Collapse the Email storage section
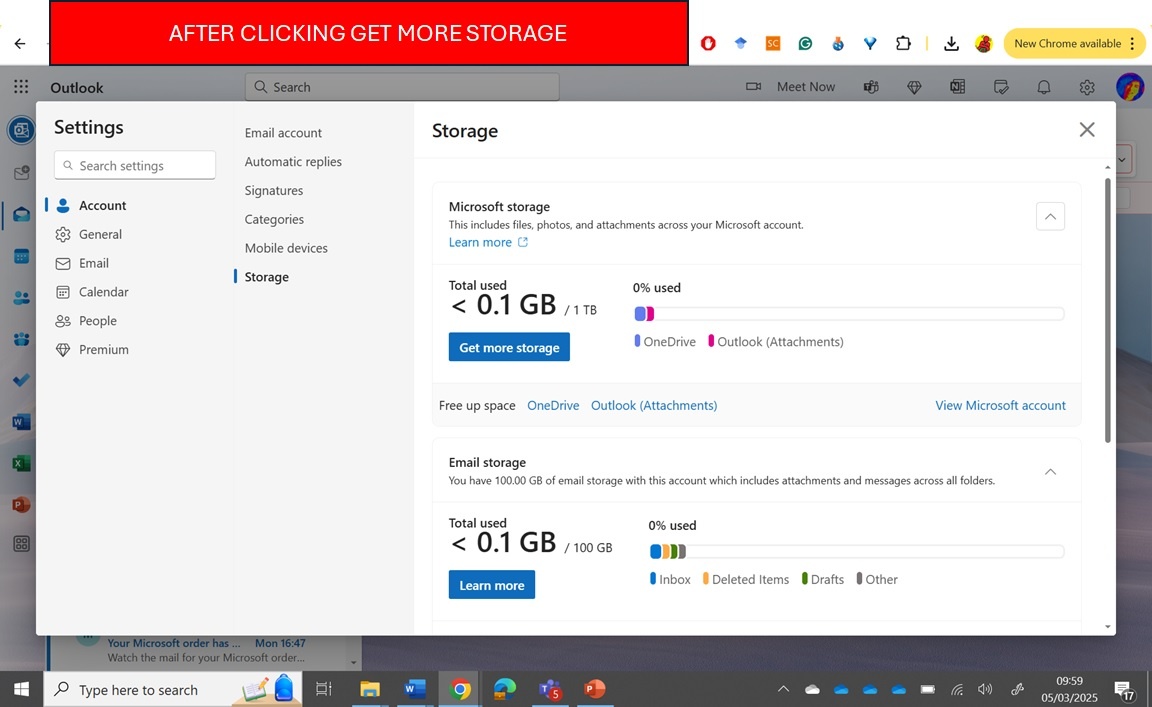1152x707 pixels. [x=1050, y=472]
